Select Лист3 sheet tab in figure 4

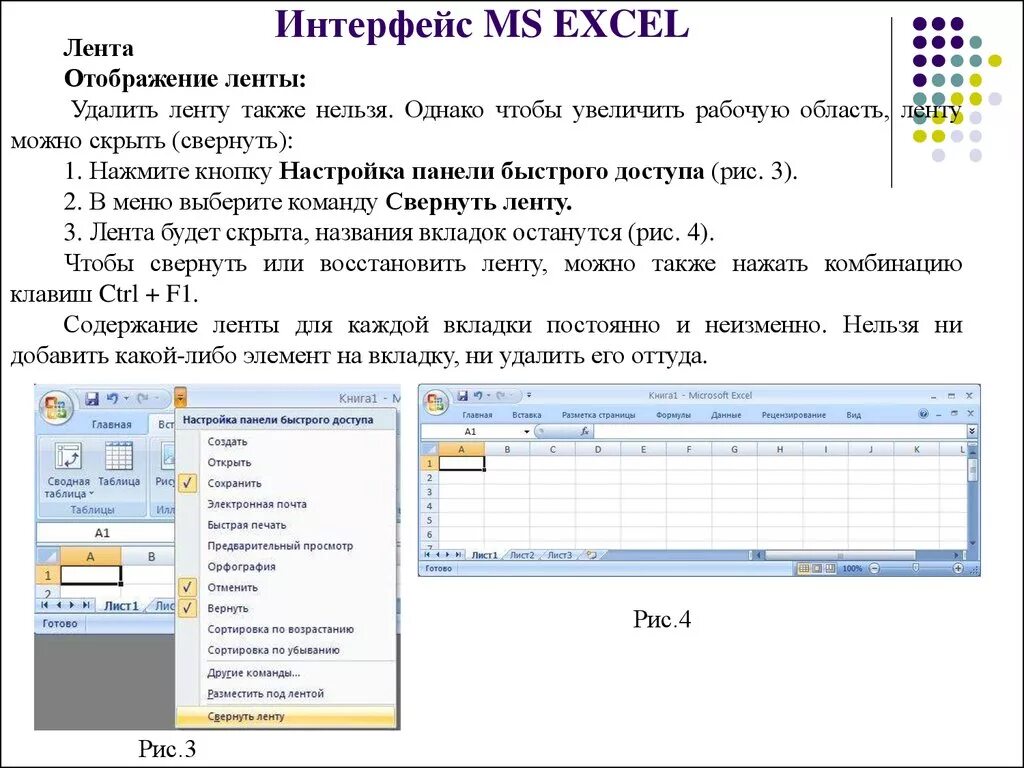[560, 555]
